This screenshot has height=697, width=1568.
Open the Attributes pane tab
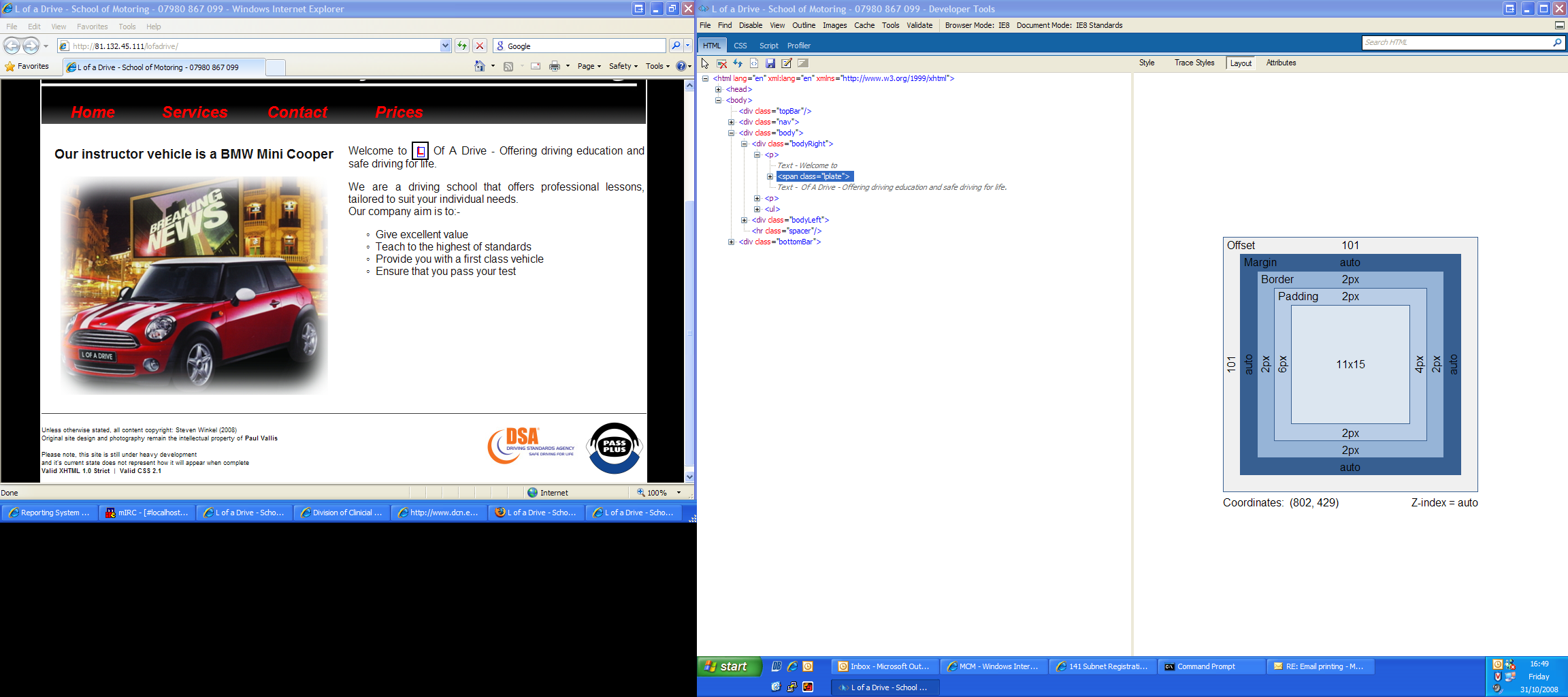[x=1281, y=63]
